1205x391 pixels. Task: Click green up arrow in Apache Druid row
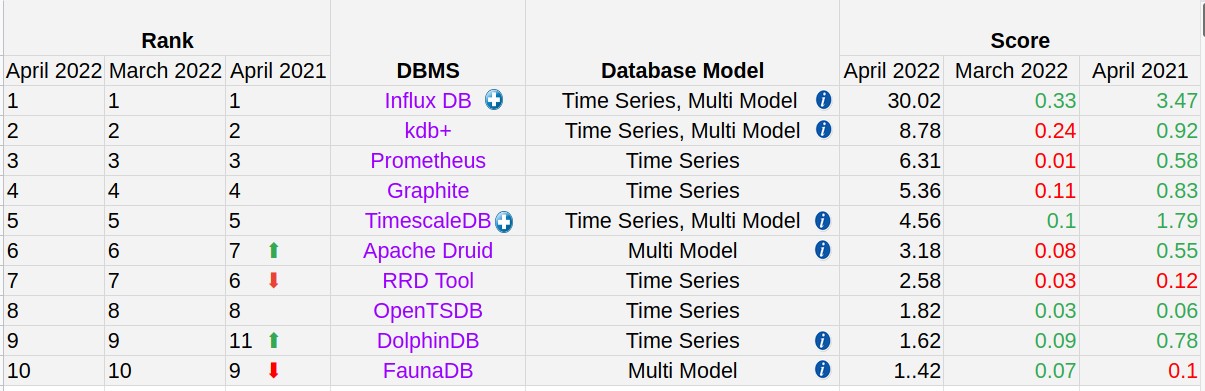[x=273, y=250]
